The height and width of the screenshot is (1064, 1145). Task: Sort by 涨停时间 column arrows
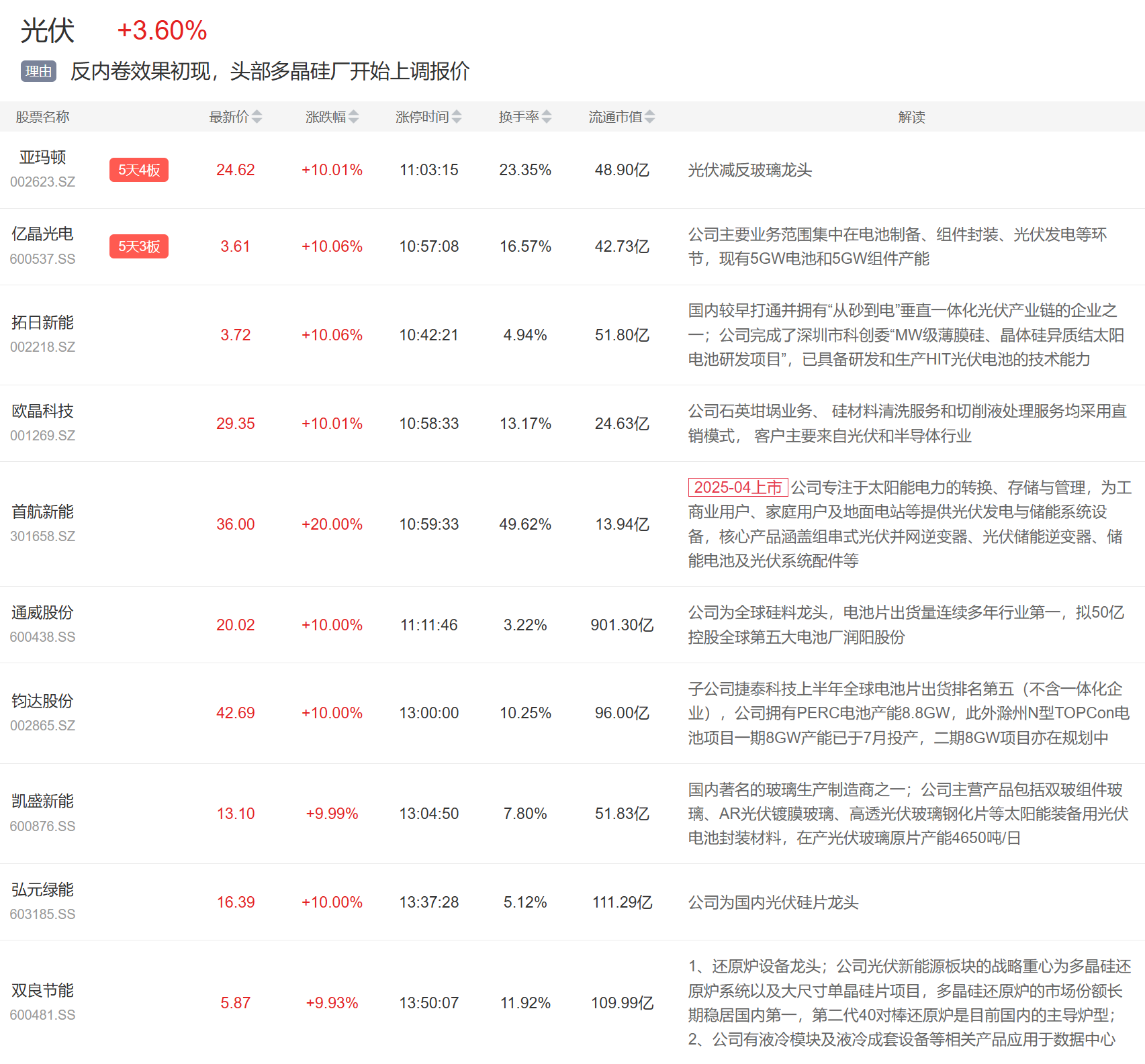click(457, 117)
